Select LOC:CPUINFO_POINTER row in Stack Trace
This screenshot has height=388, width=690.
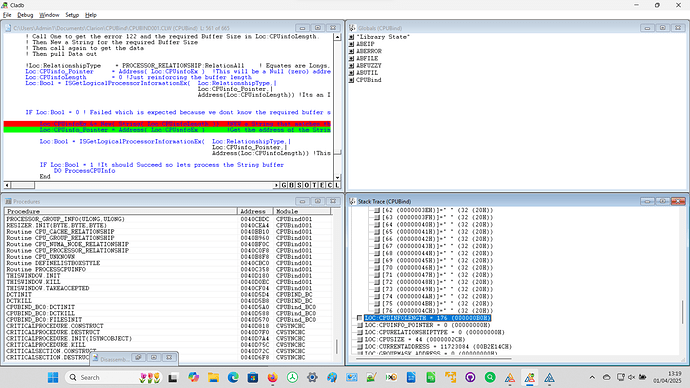(427, 325)
